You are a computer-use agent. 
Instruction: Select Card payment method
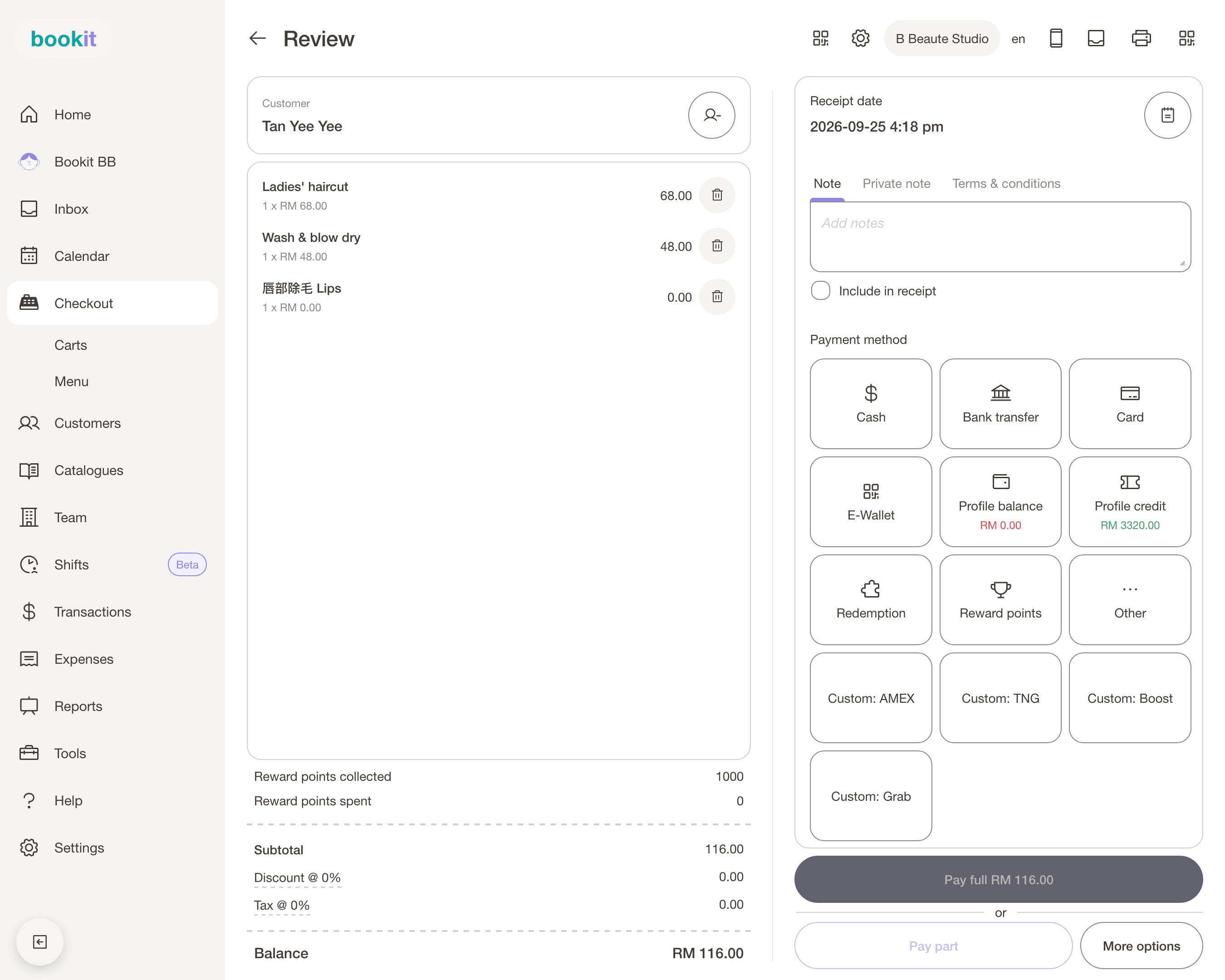1130,403
